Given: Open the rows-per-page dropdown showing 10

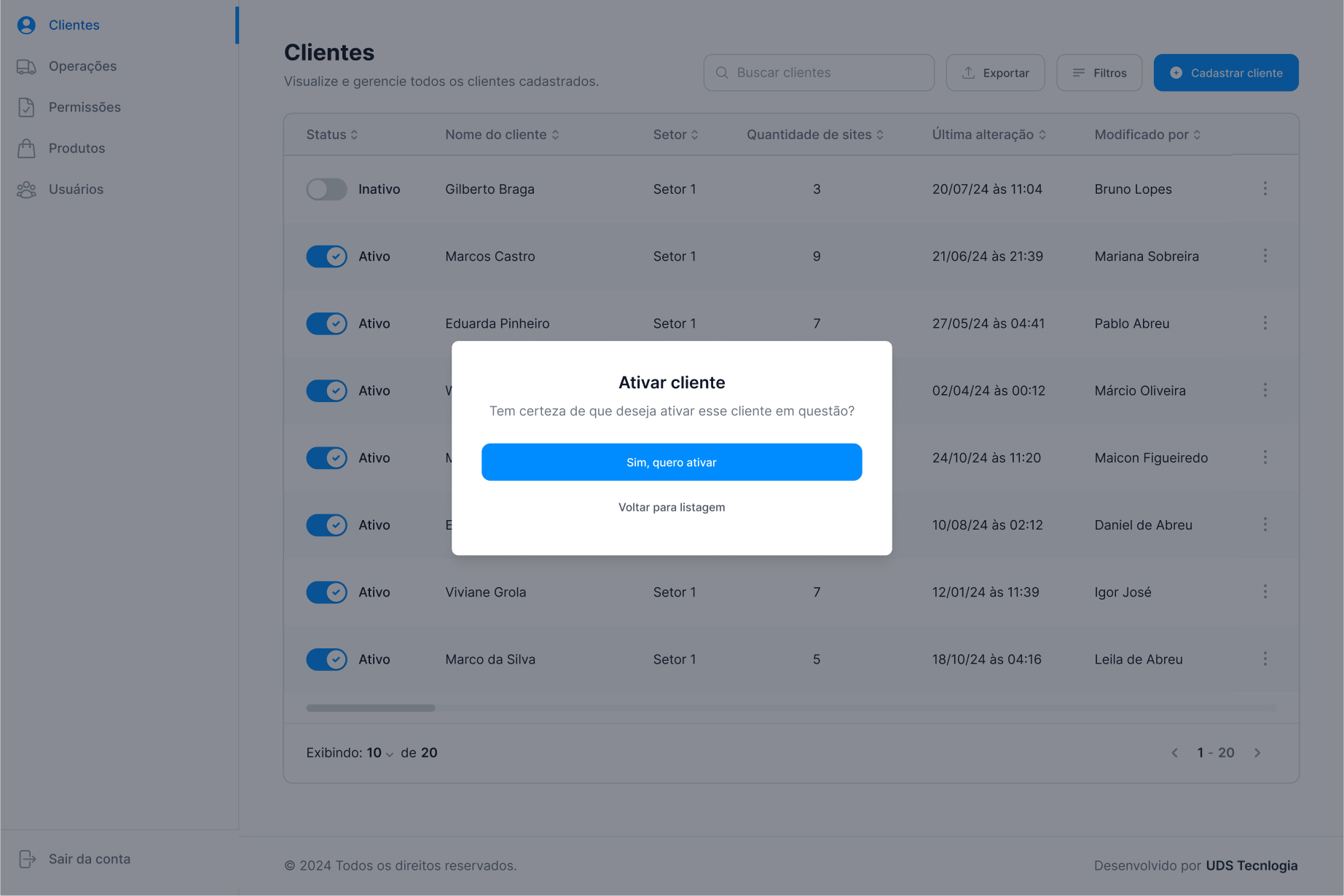Looking at the screenshot, I should 380,753.
